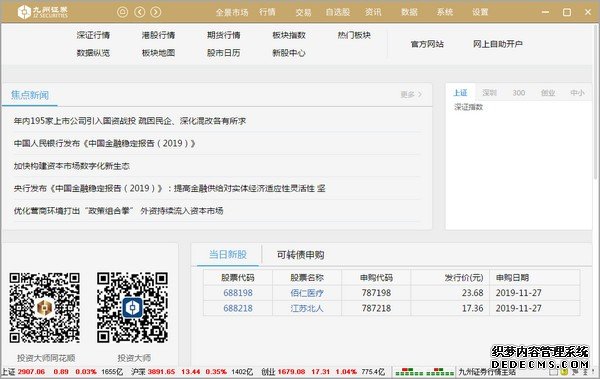Click the 投资大师 QR code with blue logo
600x379 pixels.
coord(132,308)
